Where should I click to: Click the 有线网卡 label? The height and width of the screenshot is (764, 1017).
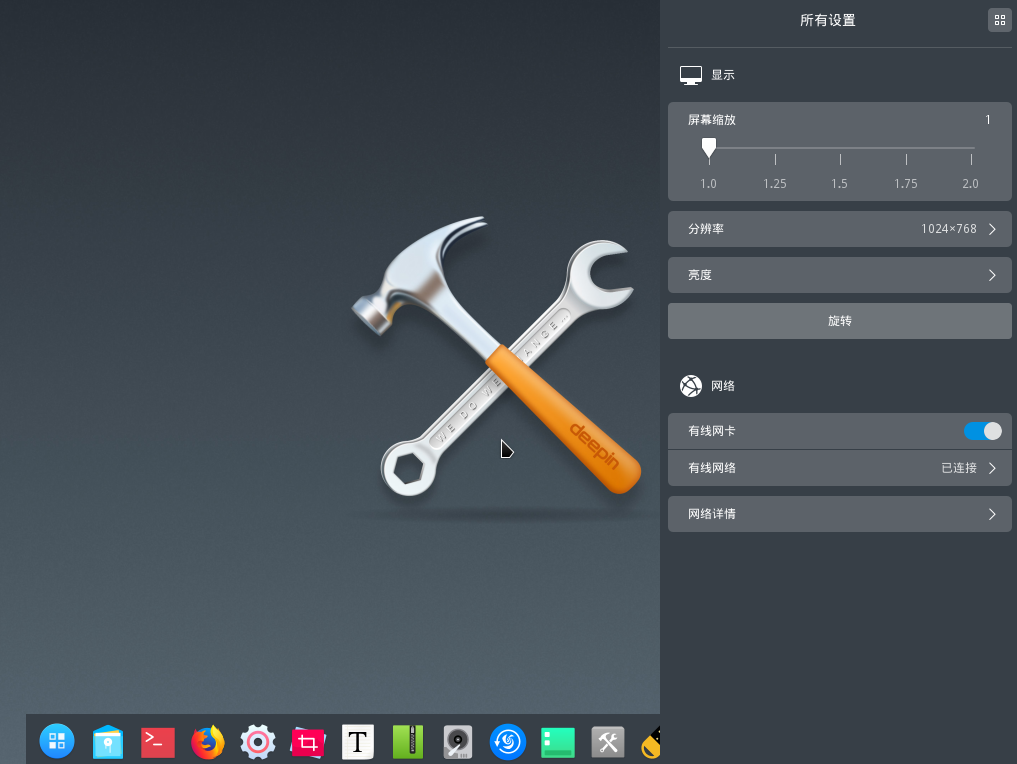tap(712, 431)
